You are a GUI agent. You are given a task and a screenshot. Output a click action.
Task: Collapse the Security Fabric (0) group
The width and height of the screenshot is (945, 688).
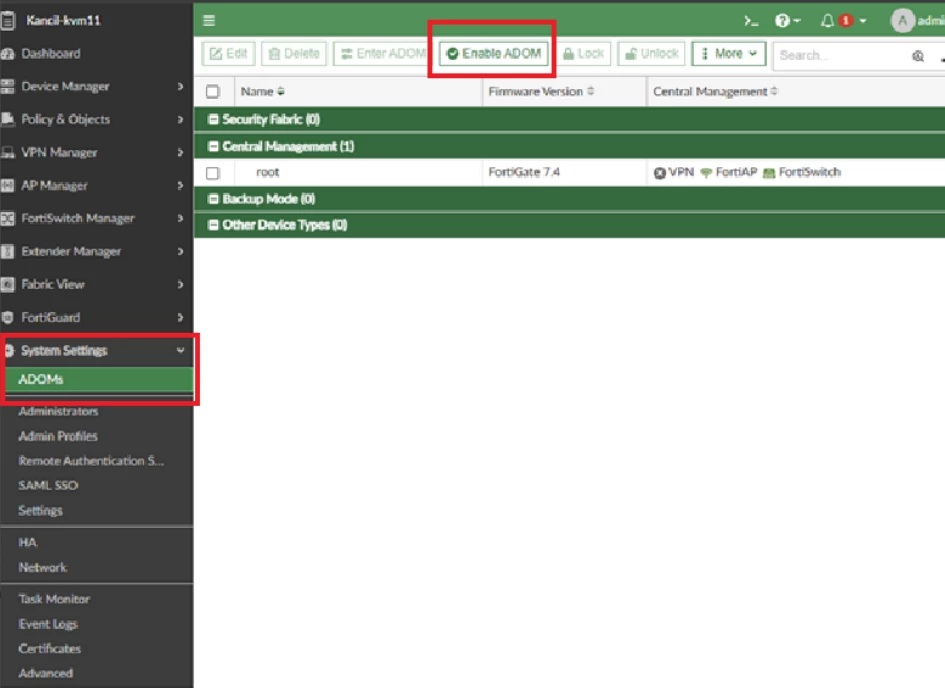tap(213, 119)
